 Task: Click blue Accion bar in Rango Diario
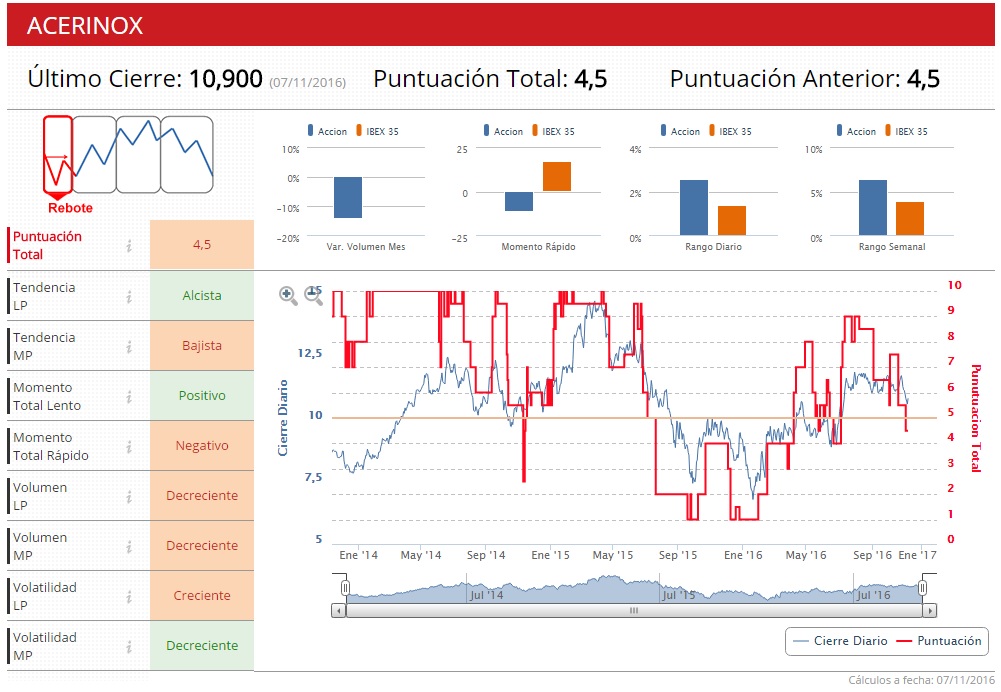[x=694, y=207]
